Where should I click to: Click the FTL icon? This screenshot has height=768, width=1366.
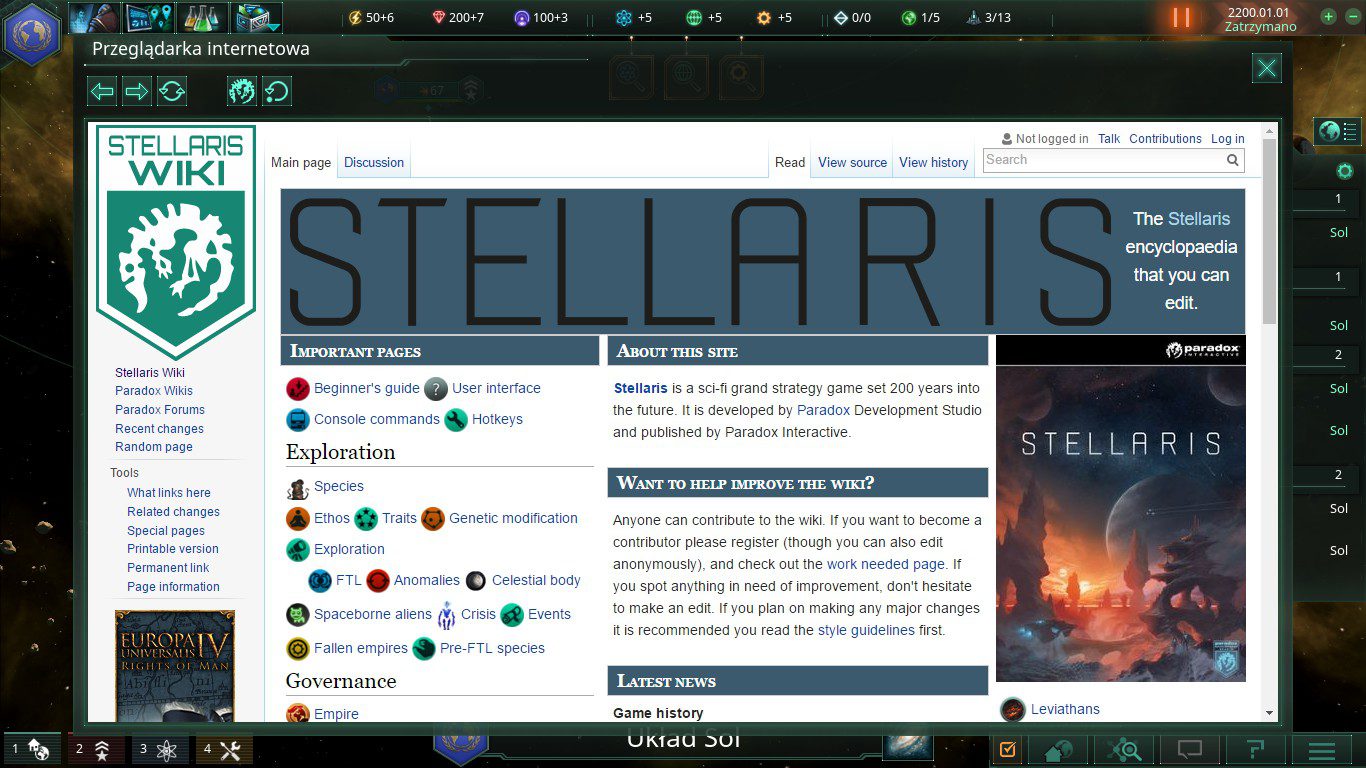[320, 581]
